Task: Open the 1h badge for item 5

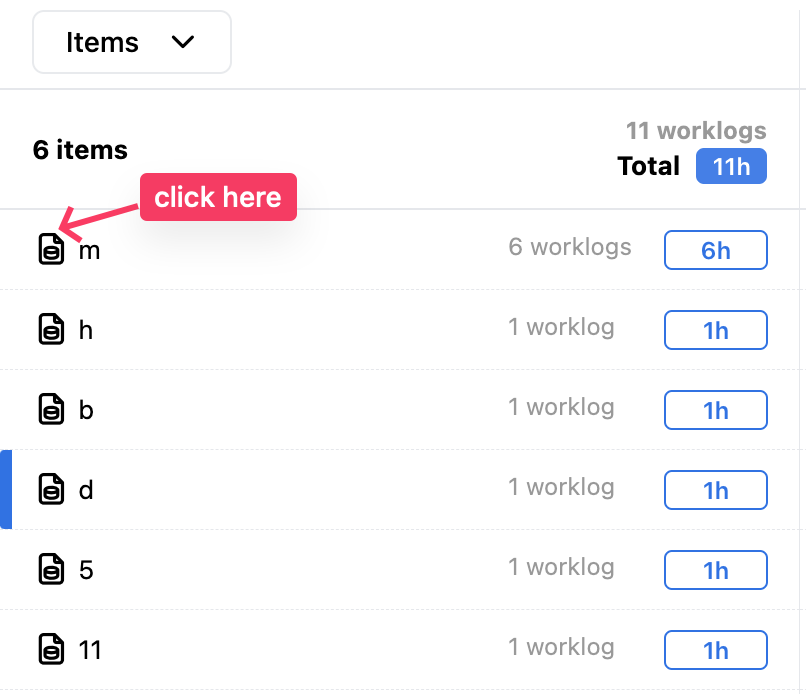Action: click(715, 570)
